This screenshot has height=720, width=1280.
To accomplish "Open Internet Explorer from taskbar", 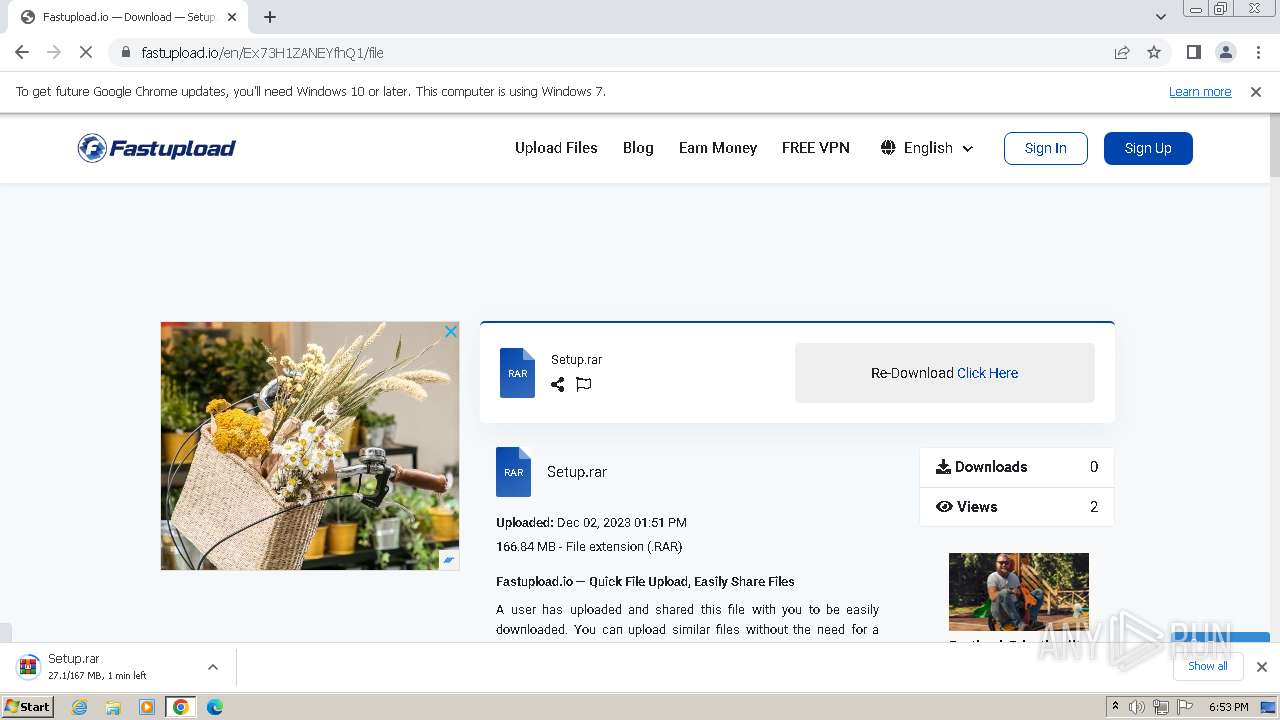I will tap(80, 707).
